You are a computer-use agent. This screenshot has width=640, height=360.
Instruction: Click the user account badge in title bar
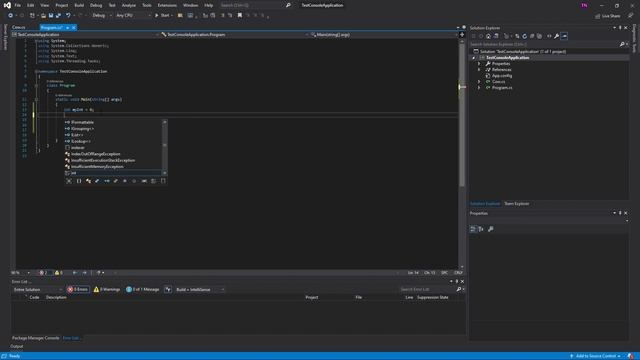[584, 5]
